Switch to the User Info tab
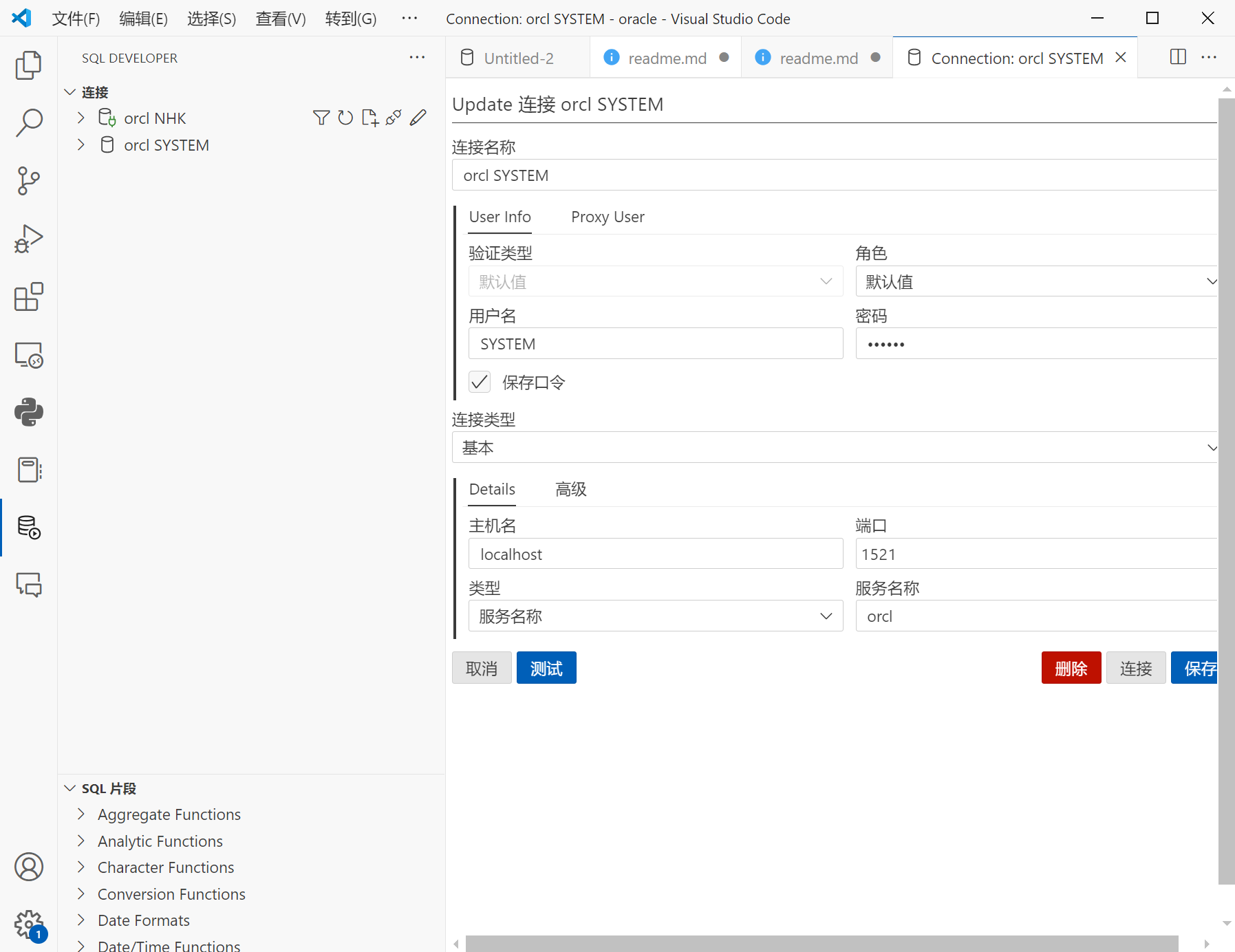Image resolution: width=1235 pixels, height=952 pixels. [x=500, y=217]
